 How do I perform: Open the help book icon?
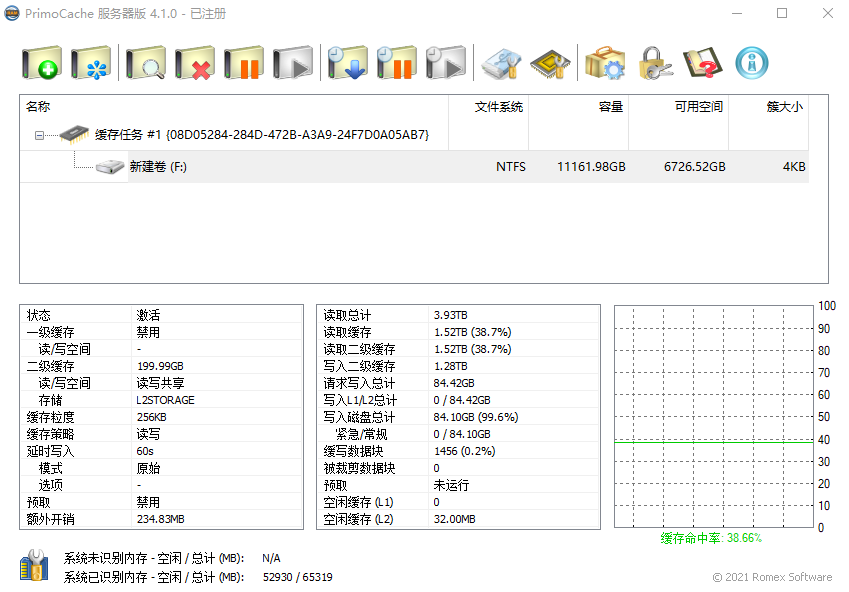click(703, 64)
